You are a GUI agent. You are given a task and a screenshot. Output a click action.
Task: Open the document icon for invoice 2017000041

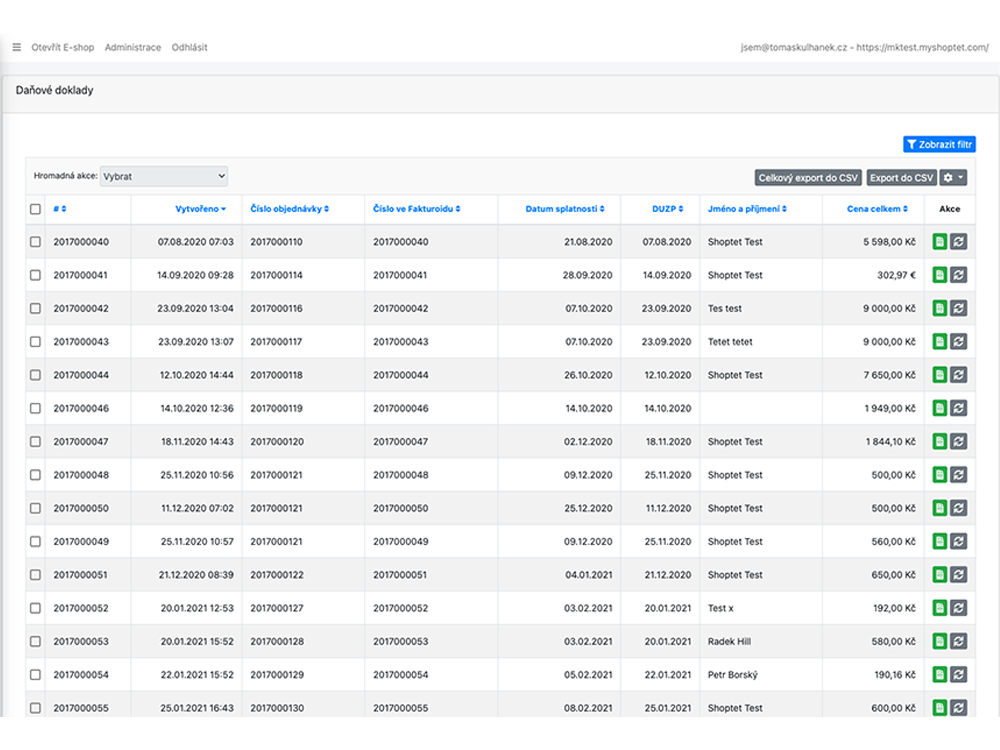pos(939,275)
